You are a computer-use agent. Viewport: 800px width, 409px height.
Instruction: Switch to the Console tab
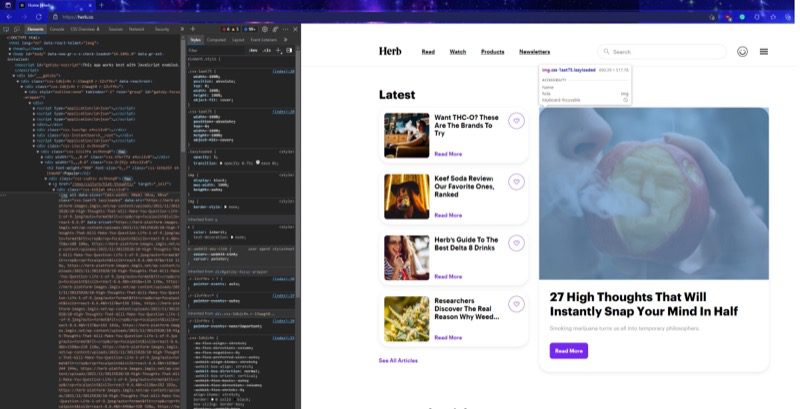(x=57, y=30)
